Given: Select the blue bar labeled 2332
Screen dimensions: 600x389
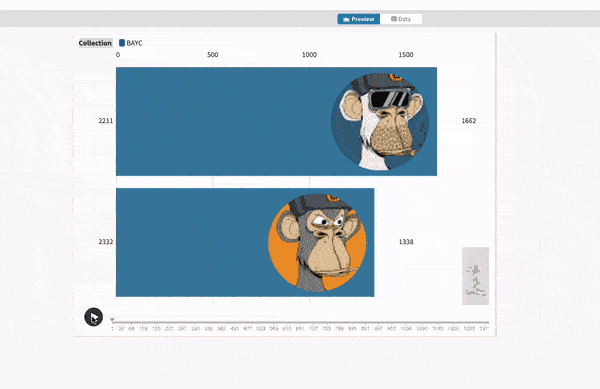Looking at the screenshot, I should click(245, 243).
